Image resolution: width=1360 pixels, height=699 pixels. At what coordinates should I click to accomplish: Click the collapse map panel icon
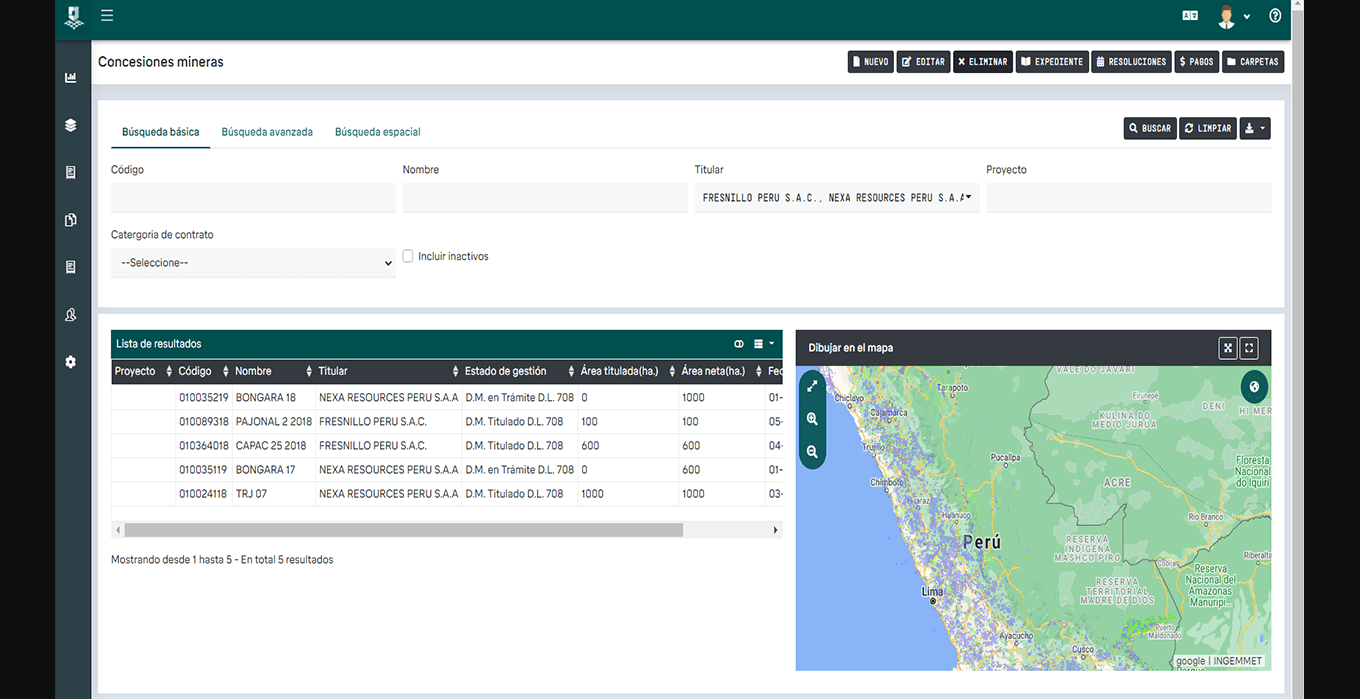tap(1228, 348)
